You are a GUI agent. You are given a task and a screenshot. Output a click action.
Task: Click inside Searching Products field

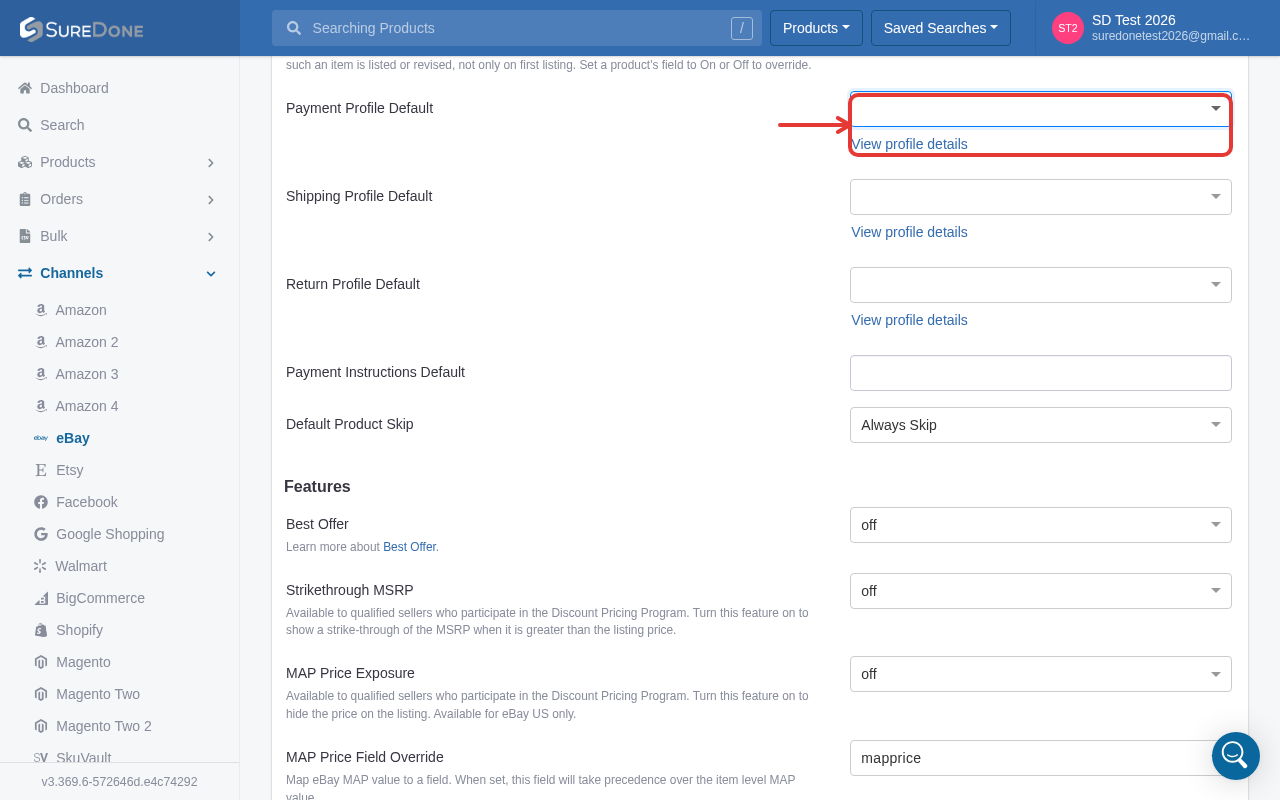pyautogui.click(x=515, y=28)
